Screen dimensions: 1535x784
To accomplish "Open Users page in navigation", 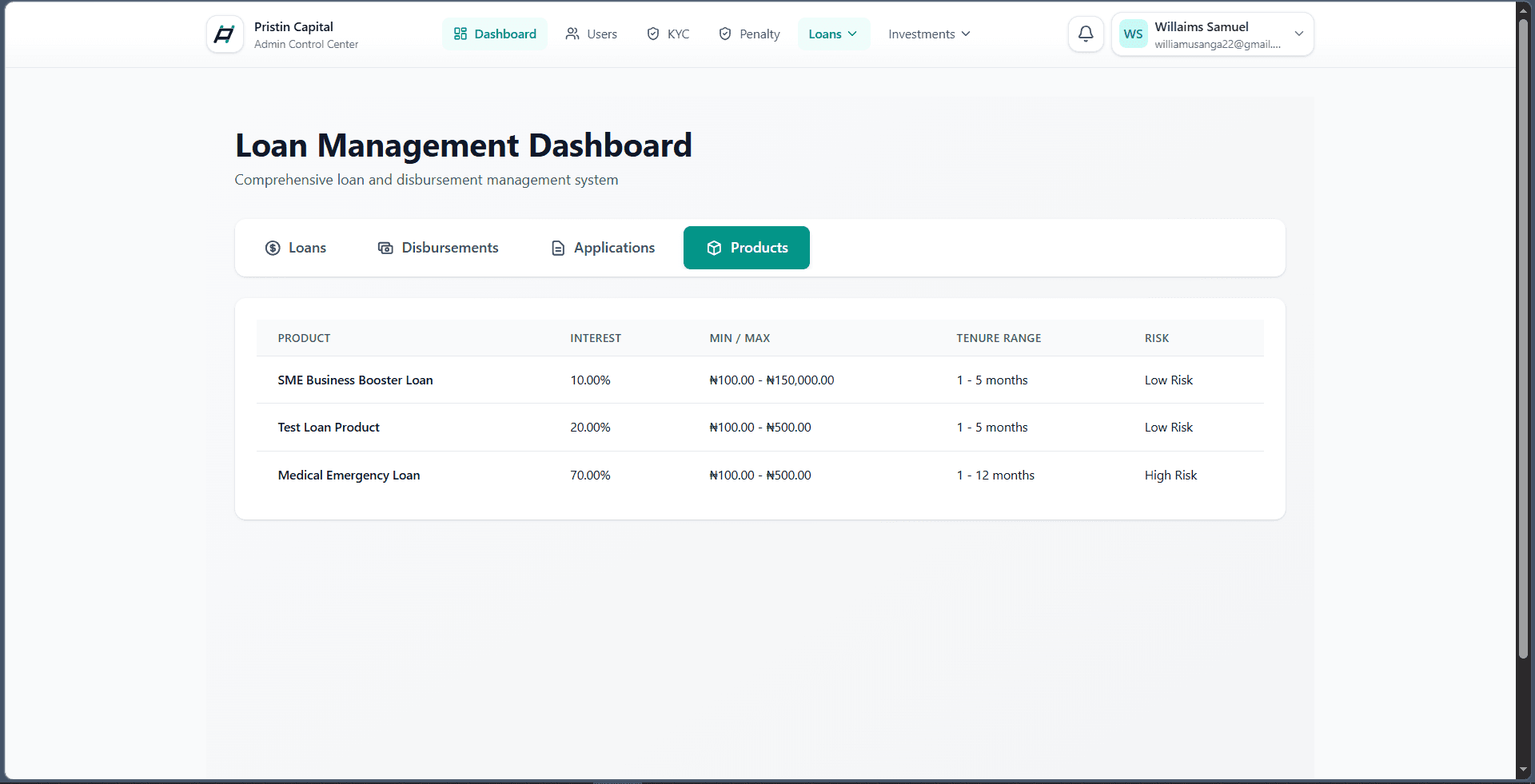I will 592,34.
